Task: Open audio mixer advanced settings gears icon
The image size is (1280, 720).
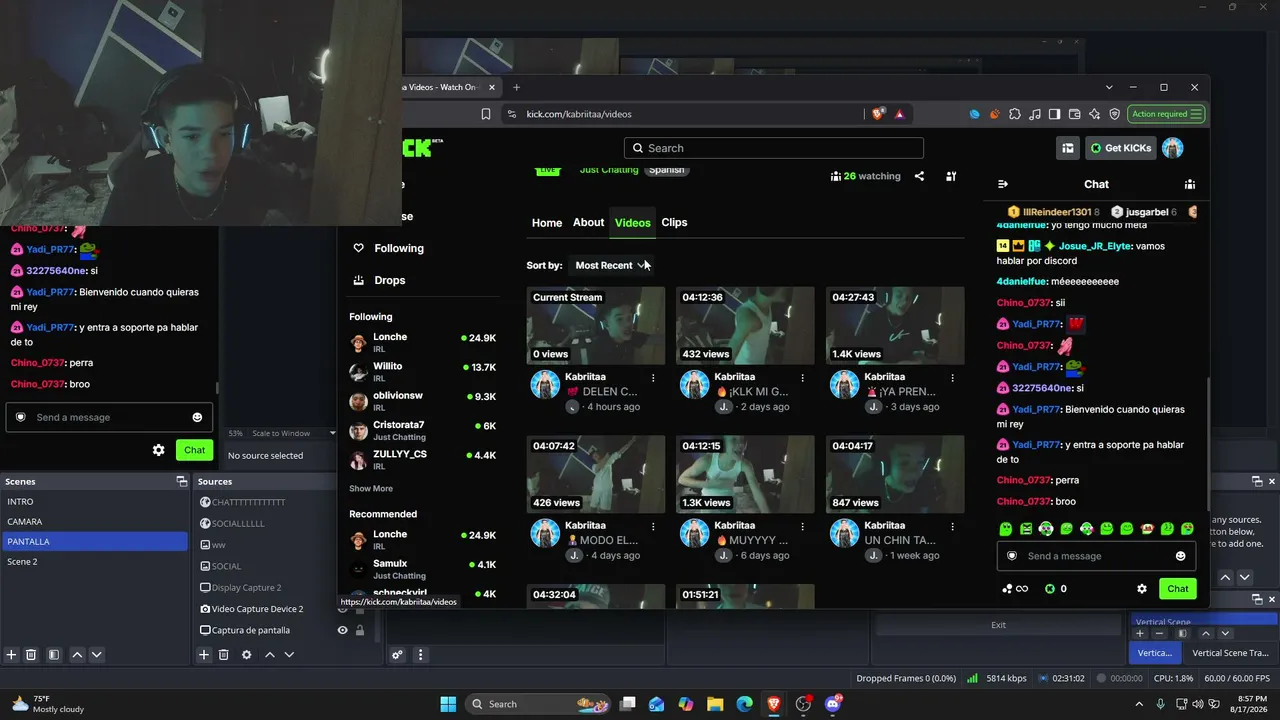Action: click(397, 655)
